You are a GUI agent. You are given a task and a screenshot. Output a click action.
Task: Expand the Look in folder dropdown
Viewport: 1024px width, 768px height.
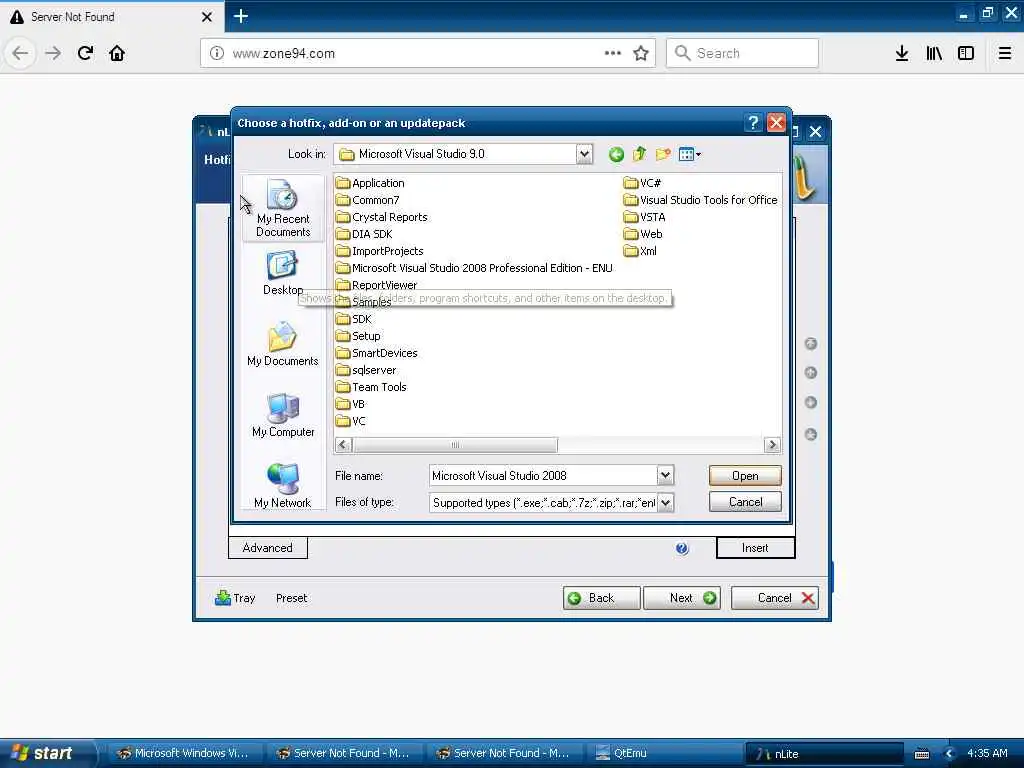point(584,154)
